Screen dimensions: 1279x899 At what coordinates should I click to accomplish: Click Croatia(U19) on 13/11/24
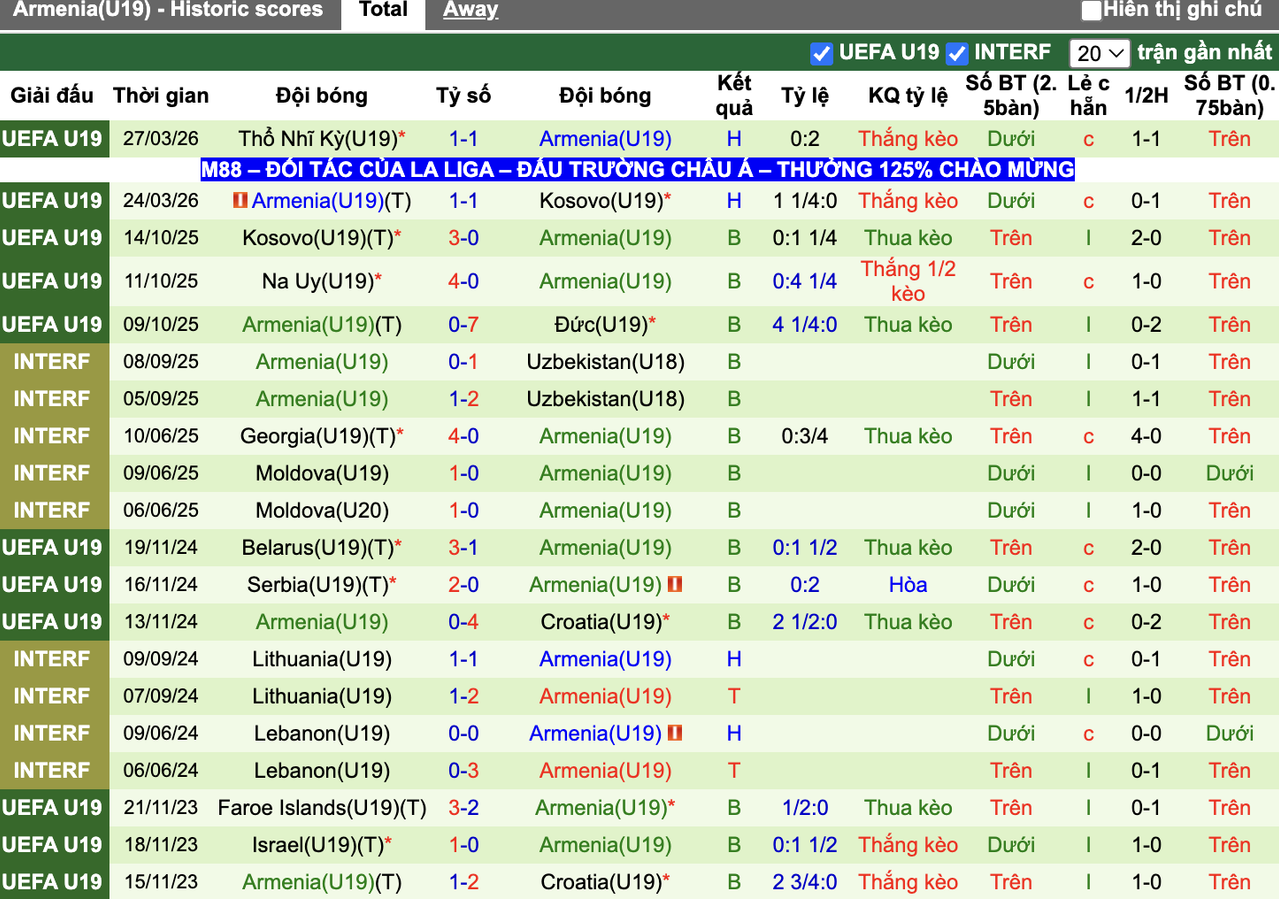coord(601,622)
